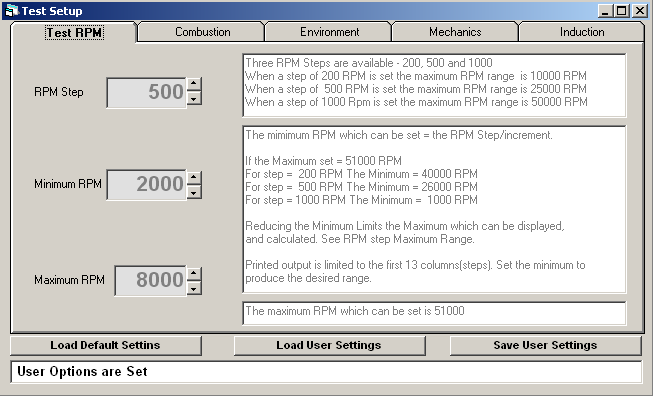653x396 pixels.
Task: Open the Combustion tab
Action: click(202, 32)
